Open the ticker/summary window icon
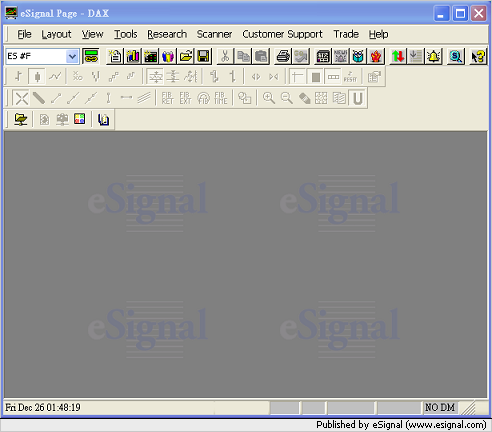The image size is (492, 432). point(323,56)
